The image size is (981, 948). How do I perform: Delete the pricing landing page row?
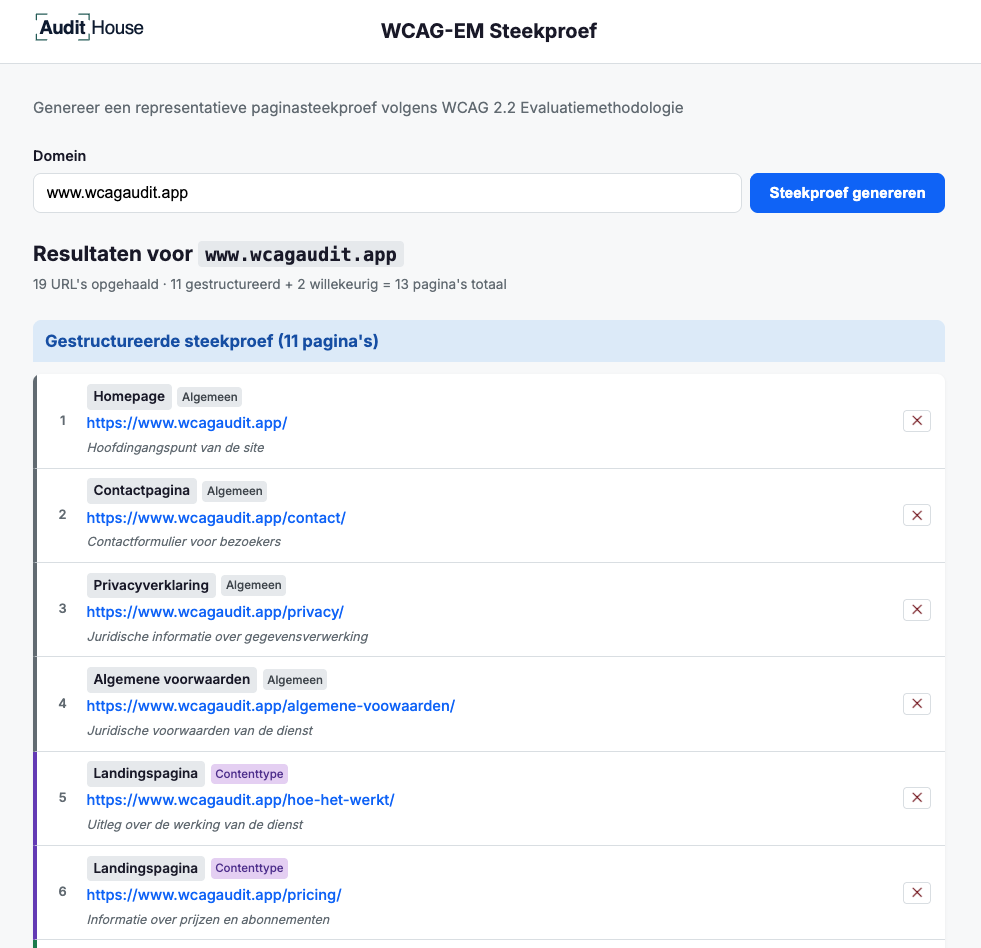(x=916, y=893)
